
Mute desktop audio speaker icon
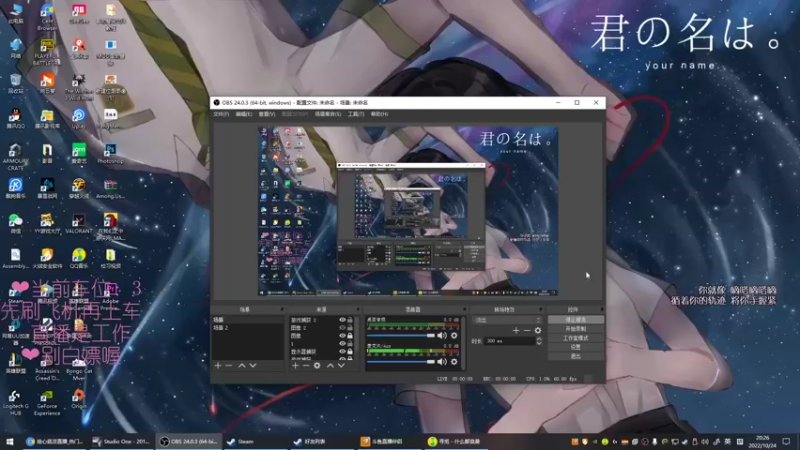pyautogui.click(x=442, y=335)
